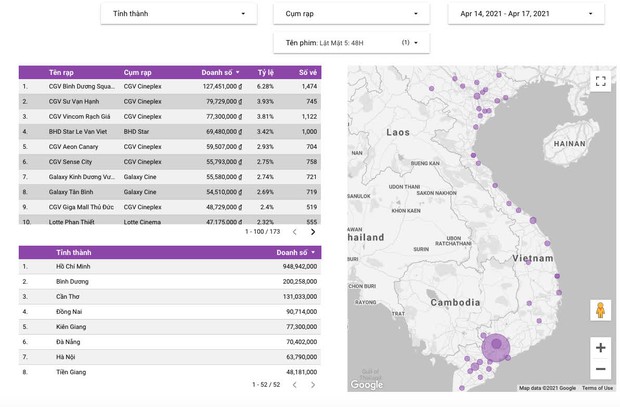Sort cinema table by Số vé column
The width and height of the screenshot is (620, 407).
pyautogui.click(x=308, y=72)
